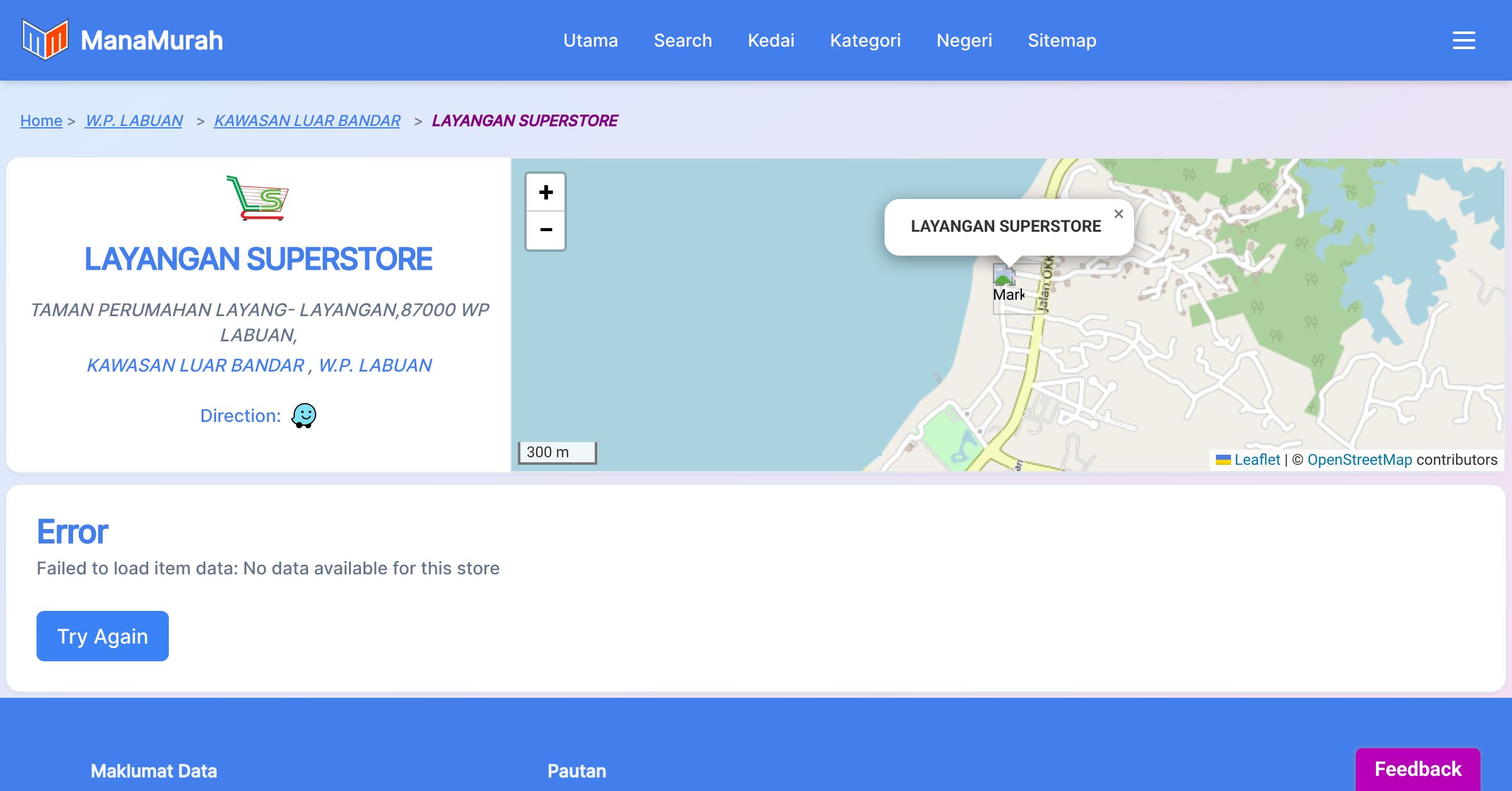Open the Kedai nav item
1512x791 pixels.
tap(770, 40)
